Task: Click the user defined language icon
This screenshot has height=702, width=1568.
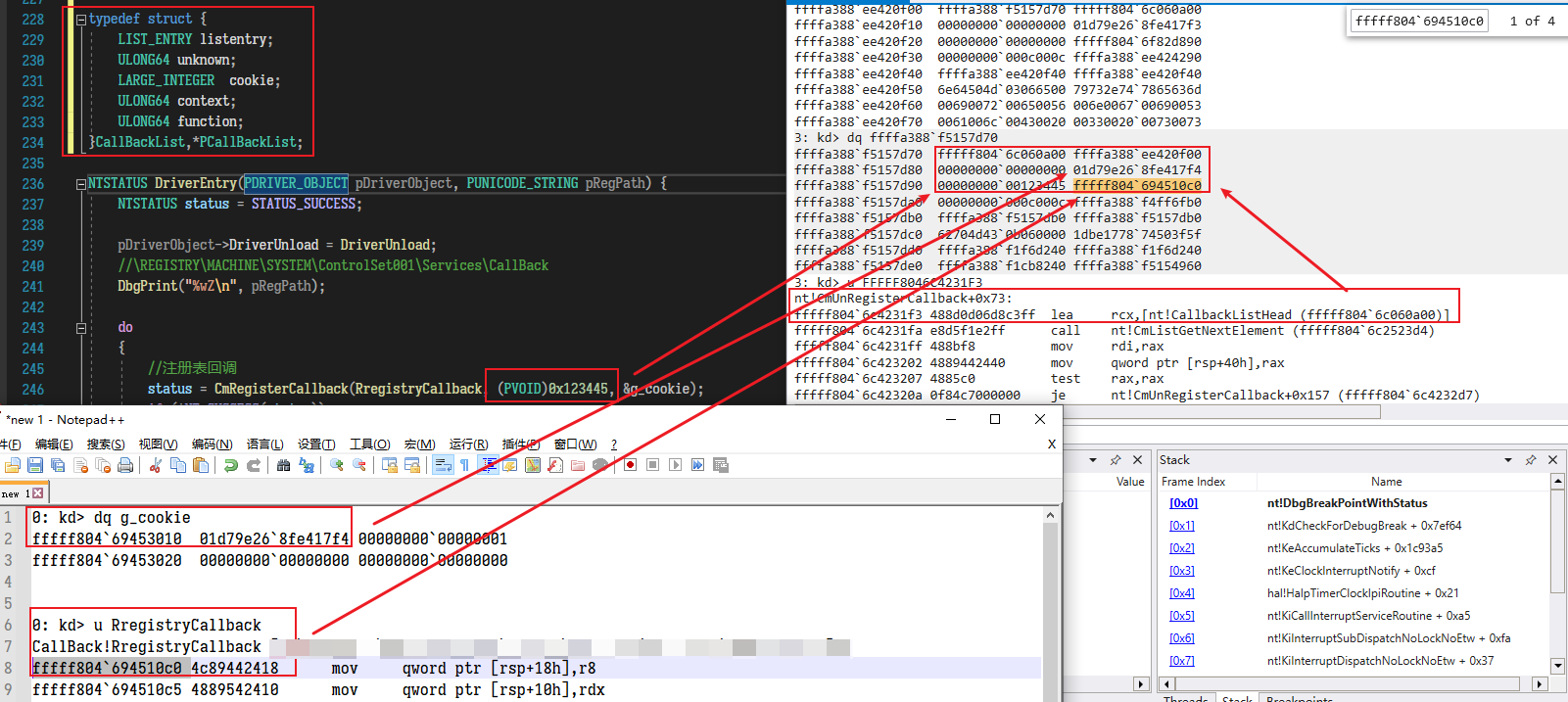Action: click(510, 465)
